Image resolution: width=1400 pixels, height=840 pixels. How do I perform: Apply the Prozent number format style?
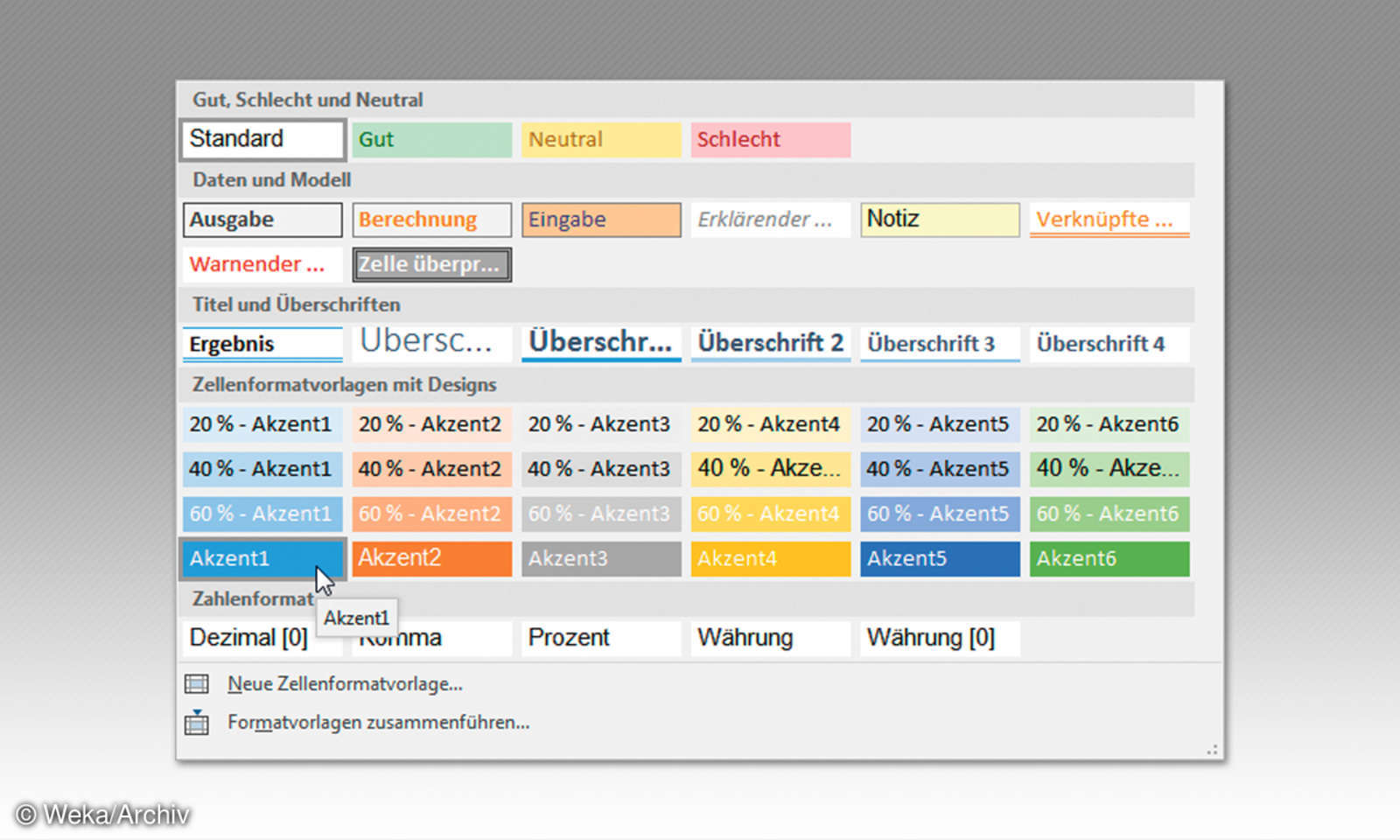click(600, 637)
